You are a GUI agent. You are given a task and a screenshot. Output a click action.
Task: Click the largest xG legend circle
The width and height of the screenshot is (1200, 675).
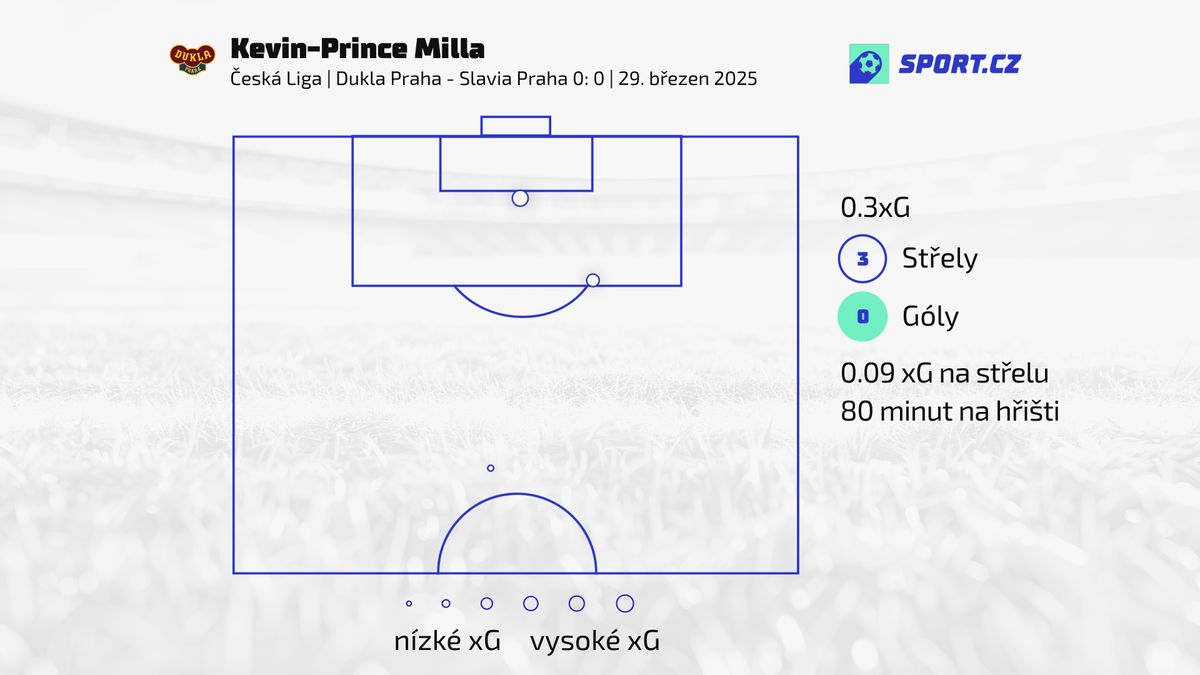[625, 603]
